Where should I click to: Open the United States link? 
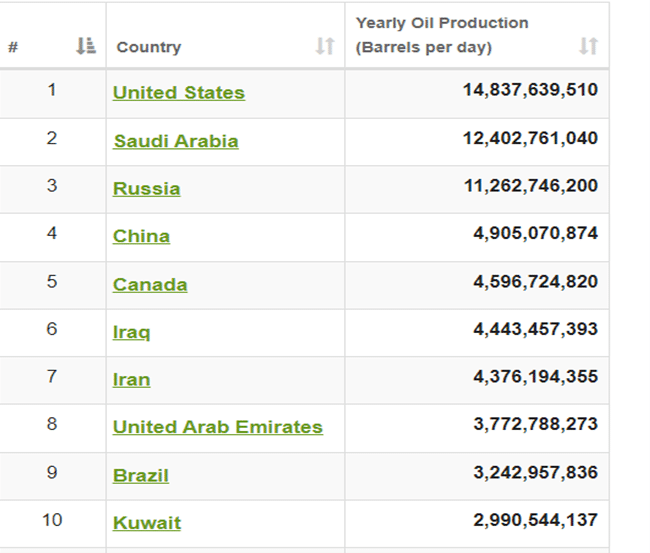pyautogui.click(x=179, y=92)
